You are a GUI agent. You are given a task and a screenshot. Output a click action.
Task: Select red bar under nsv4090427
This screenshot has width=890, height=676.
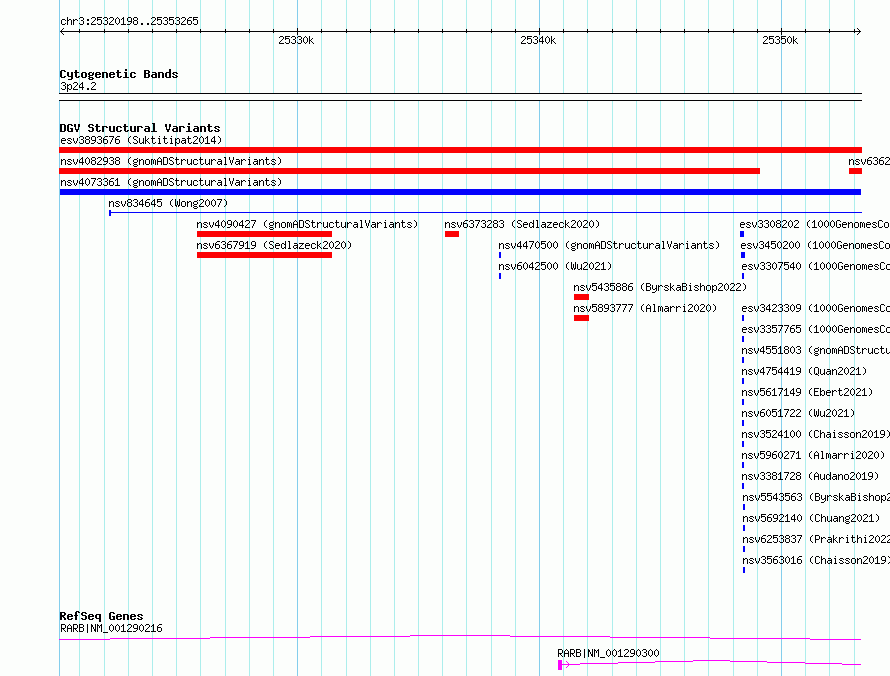point(265,234)
